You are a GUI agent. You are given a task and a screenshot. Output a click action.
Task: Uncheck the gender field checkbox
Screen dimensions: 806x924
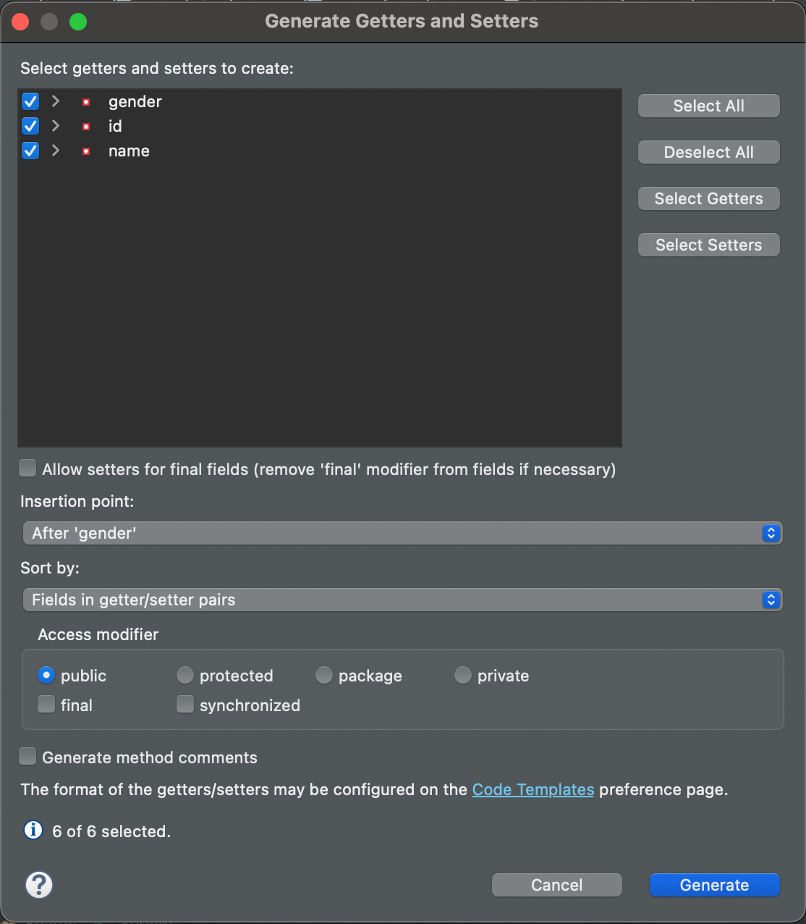point(30,102)
